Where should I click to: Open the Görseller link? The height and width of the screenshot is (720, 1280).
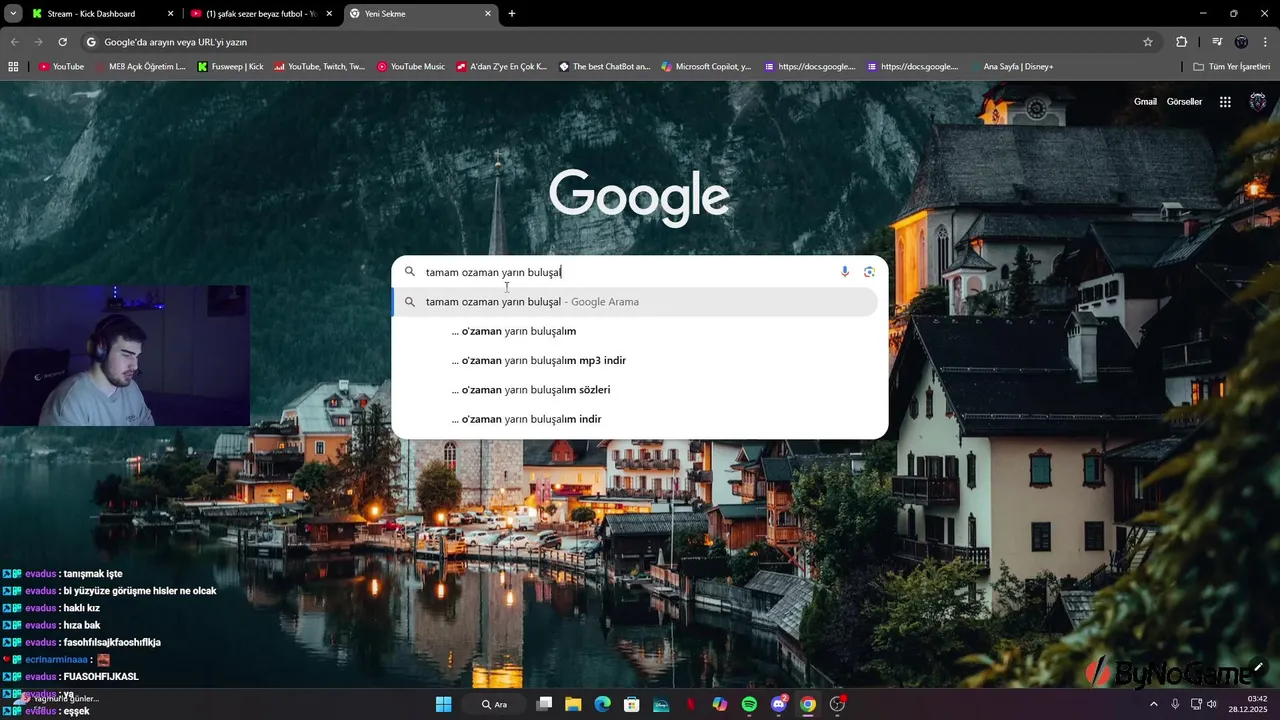1184,102
